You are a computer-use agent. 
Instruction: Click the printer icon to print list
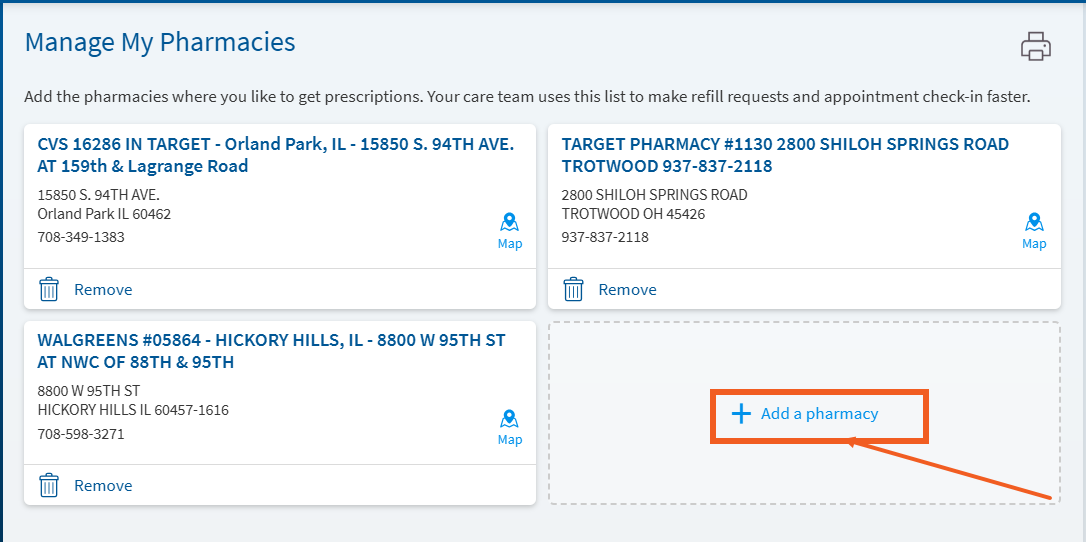click(x=1035, y=46)
